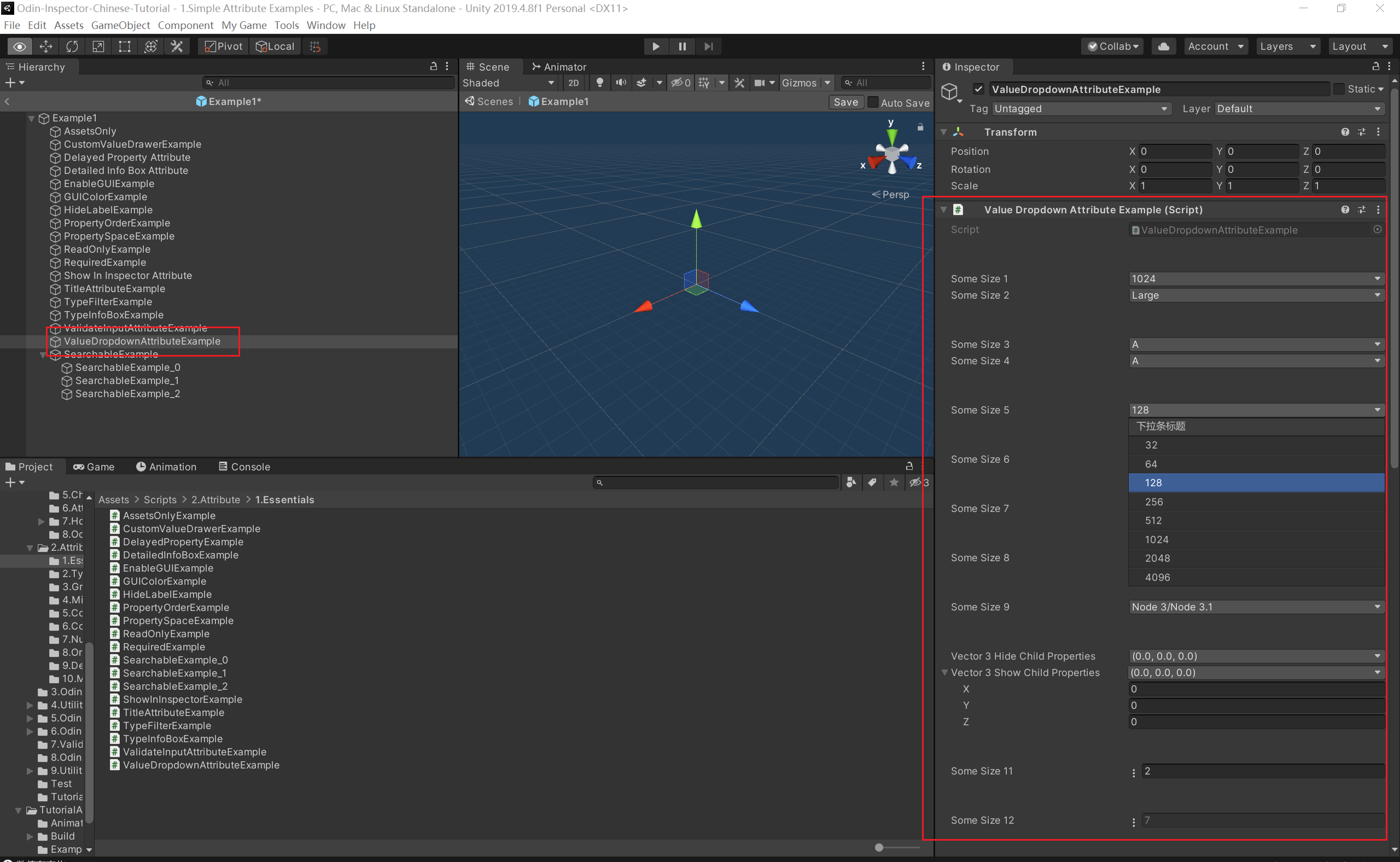Screen dimensions: 1400x862
Task: Toggle hidden packages count in Project
Action: [919, 482]
